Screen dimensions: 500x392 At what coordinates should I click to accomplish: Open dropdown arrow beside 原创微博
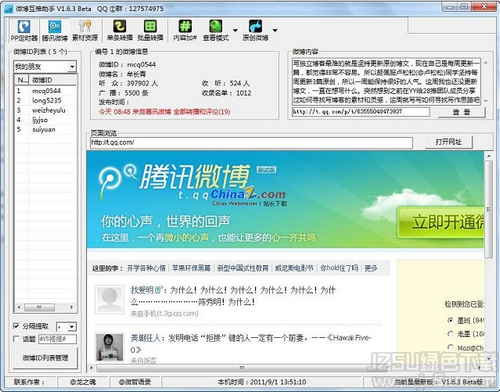click(275, 31)
